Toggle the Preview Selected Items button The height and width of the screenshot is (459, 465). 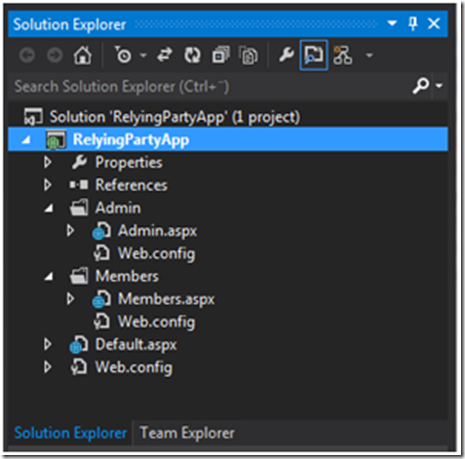[314, 55]
